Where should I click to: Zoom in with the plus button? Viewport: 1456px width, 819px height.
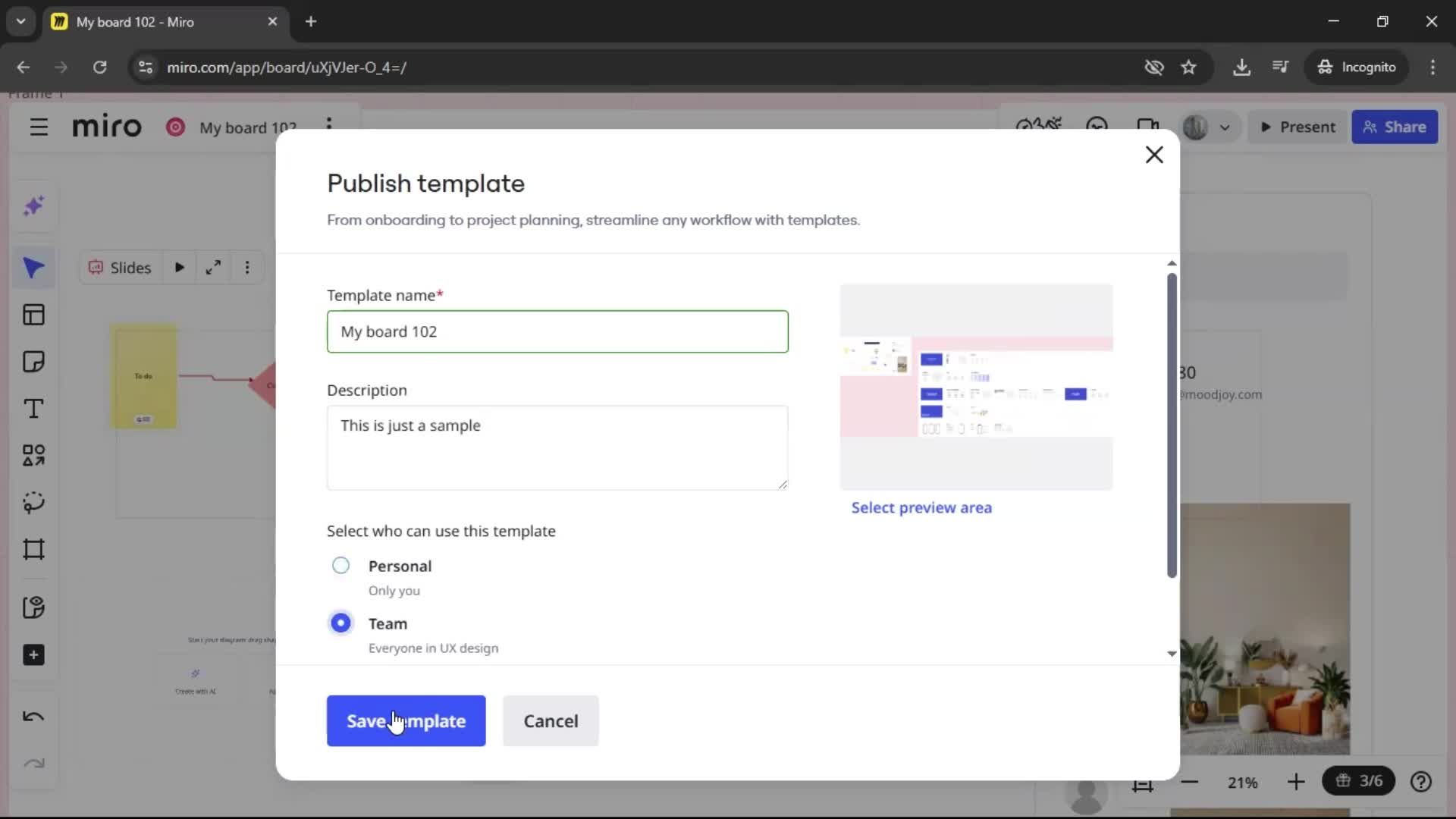(1296, 782)
